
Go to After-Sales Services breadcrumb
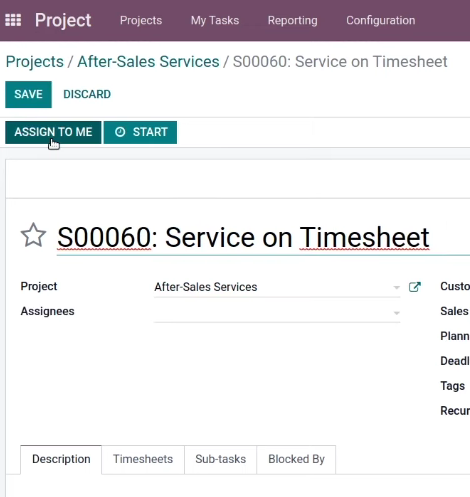click(148, 62)
